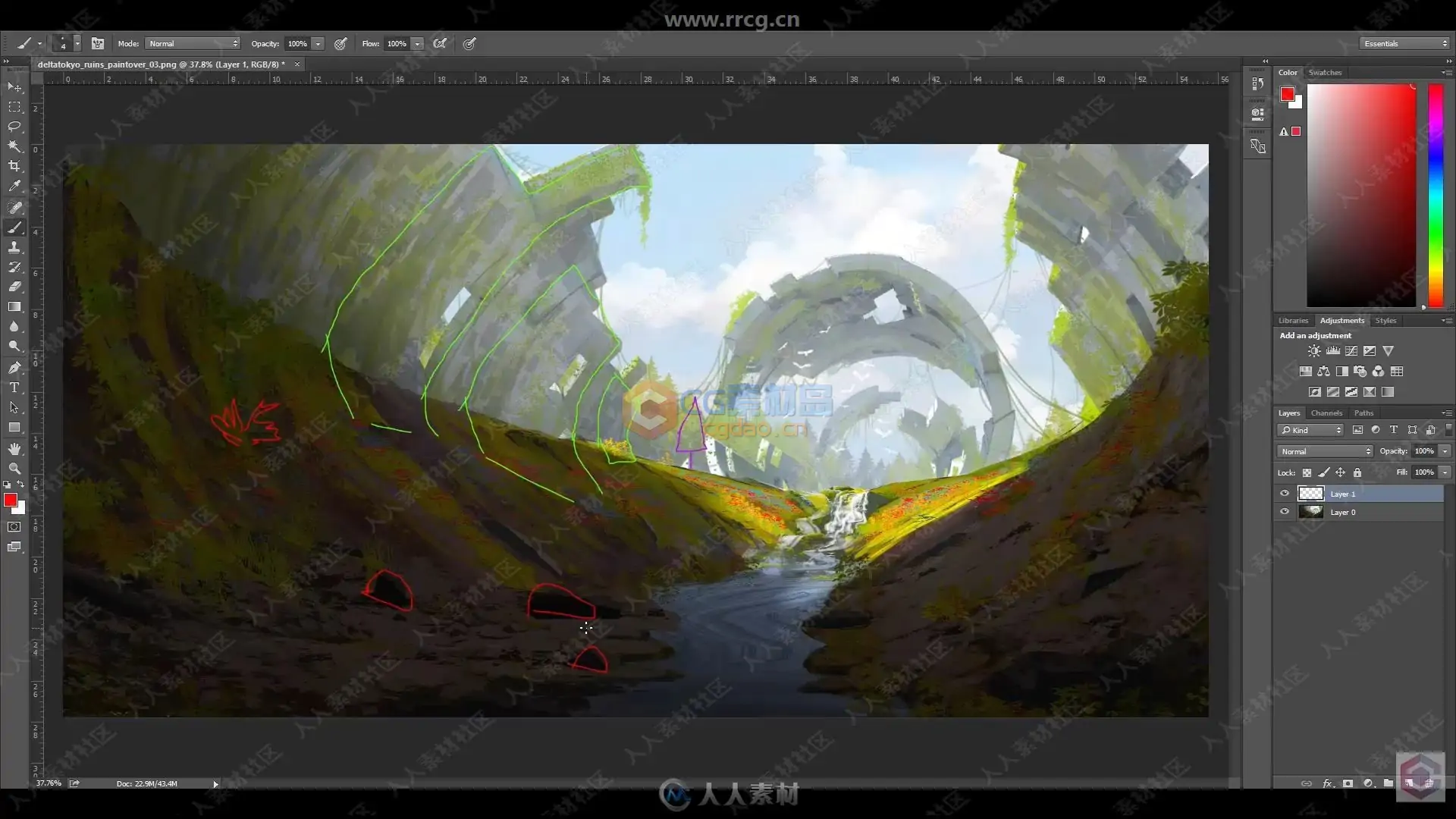The height and width of the screenshot is (819, 1456).
Task: Switch to the Paths tab
Action: coord(1363,413)
